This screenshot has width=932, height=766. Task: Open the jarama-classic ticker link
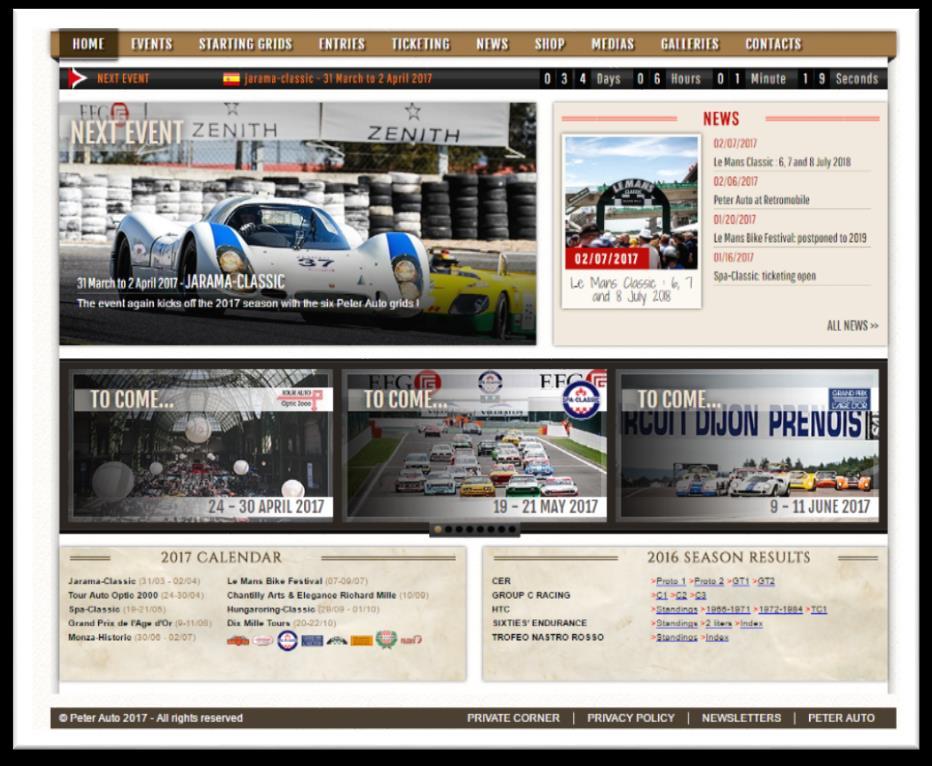(x=338, y=78)
